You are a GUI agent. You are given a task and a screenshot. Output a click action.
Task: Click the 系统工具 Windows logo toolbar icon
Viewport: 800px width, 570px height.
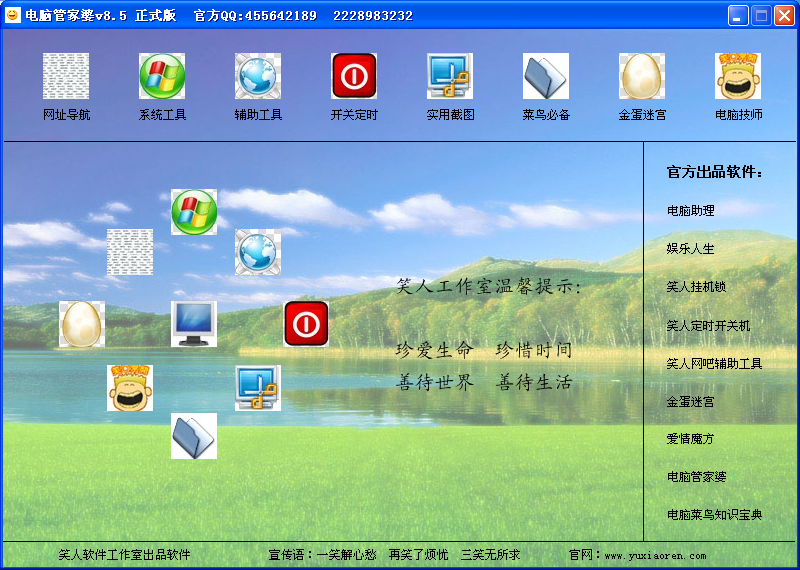point(162,77)
